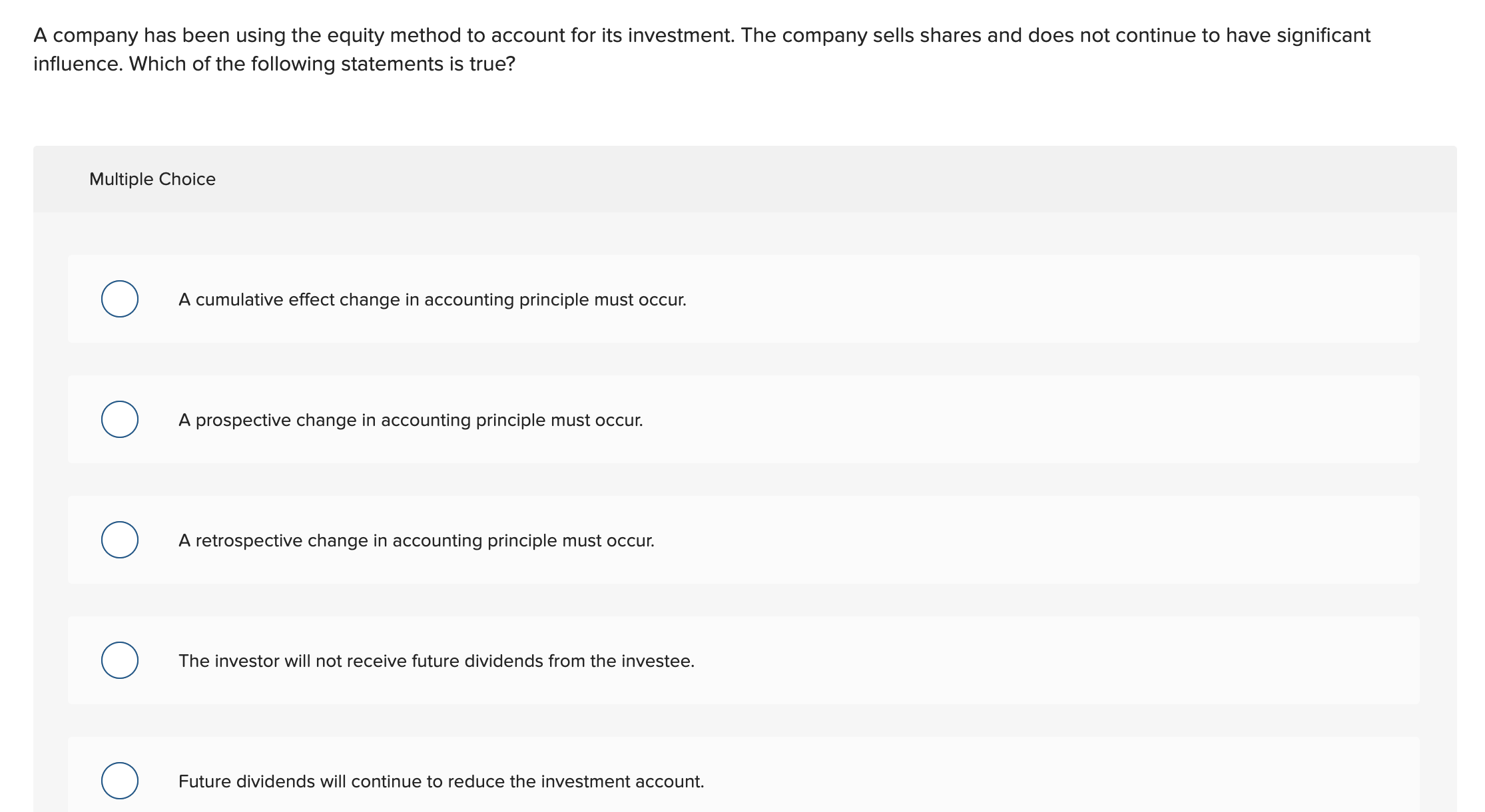The width and height of the screenshot is (1485, 812).
Task: Select radio button for retrospective change option
Action: tap(120, 540)
